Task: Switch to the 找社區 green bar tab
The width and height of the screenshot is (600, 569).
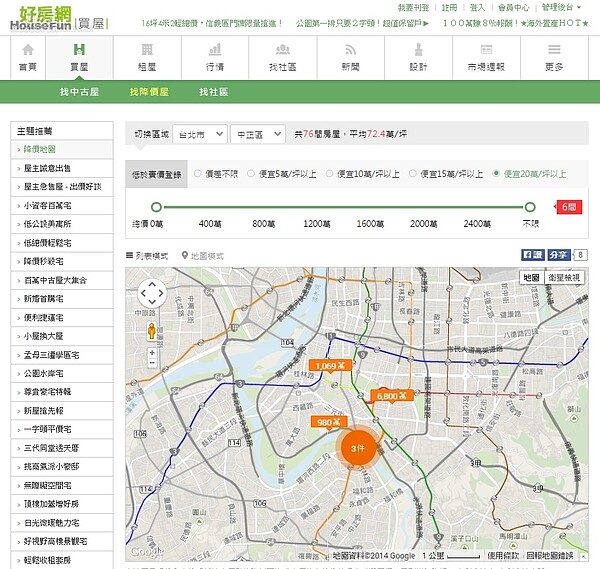Action: point(213,92)
